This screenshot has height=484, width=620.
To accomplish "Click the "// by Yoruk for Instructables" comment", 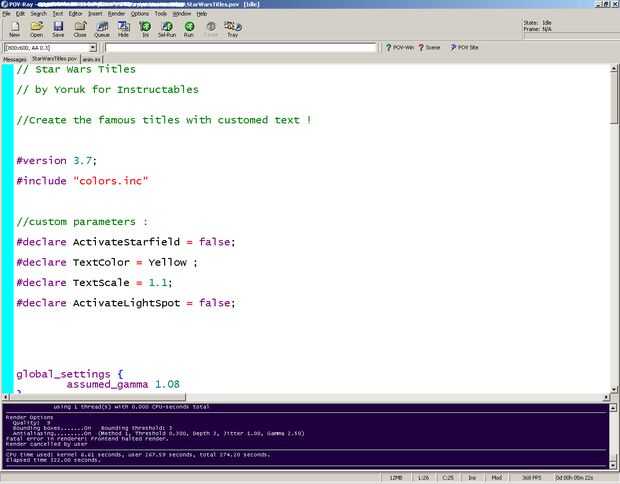I will pyautogui.click(x=107, y=90).
